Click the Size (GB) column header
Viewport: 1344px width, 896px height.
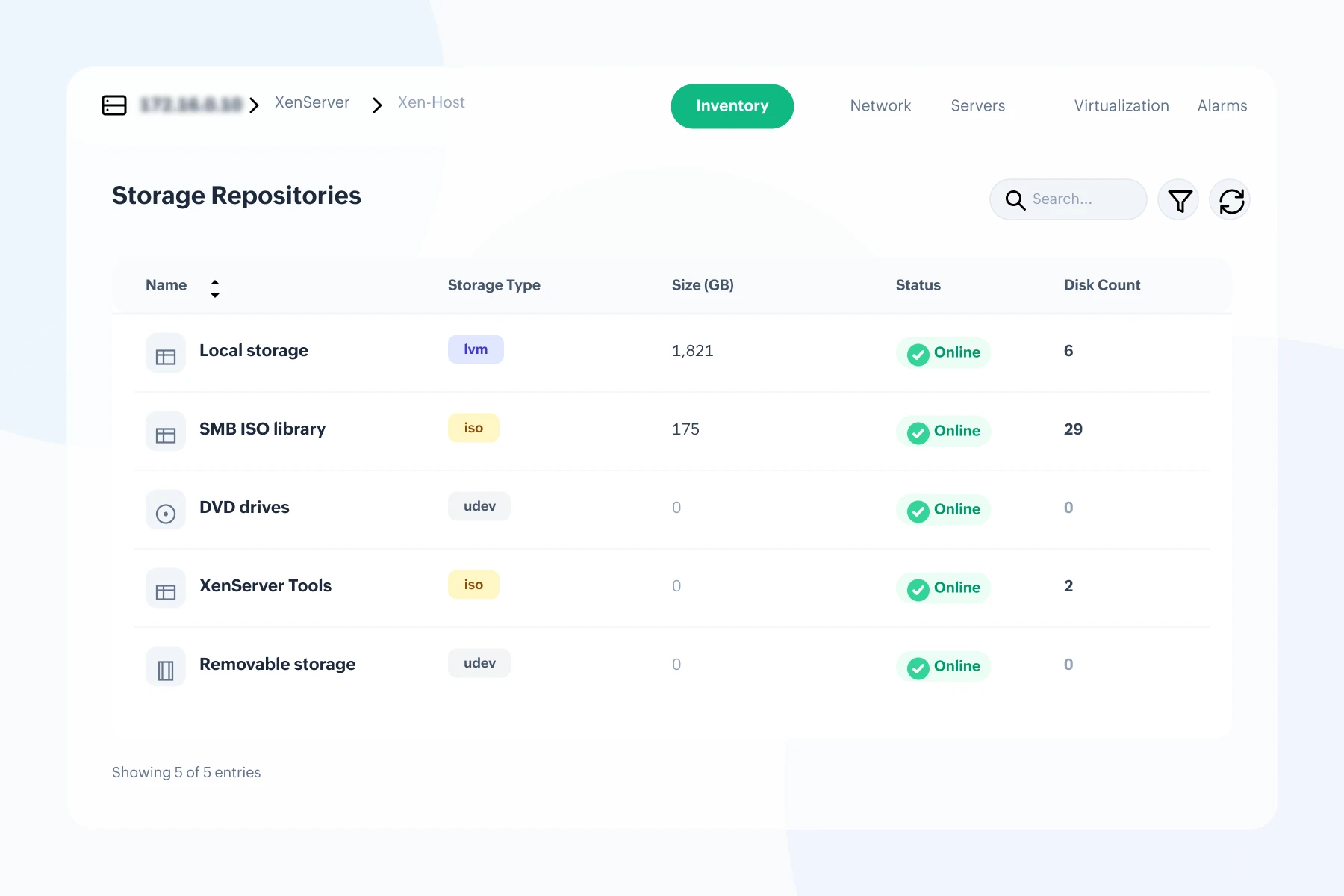(x=703, y=285)
